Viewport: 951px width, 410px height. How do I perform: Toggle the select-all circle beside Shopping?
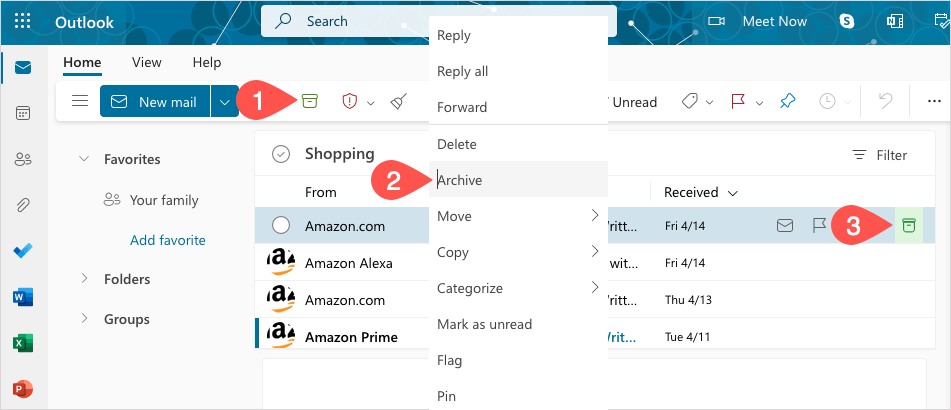click(x=281, y=154)
